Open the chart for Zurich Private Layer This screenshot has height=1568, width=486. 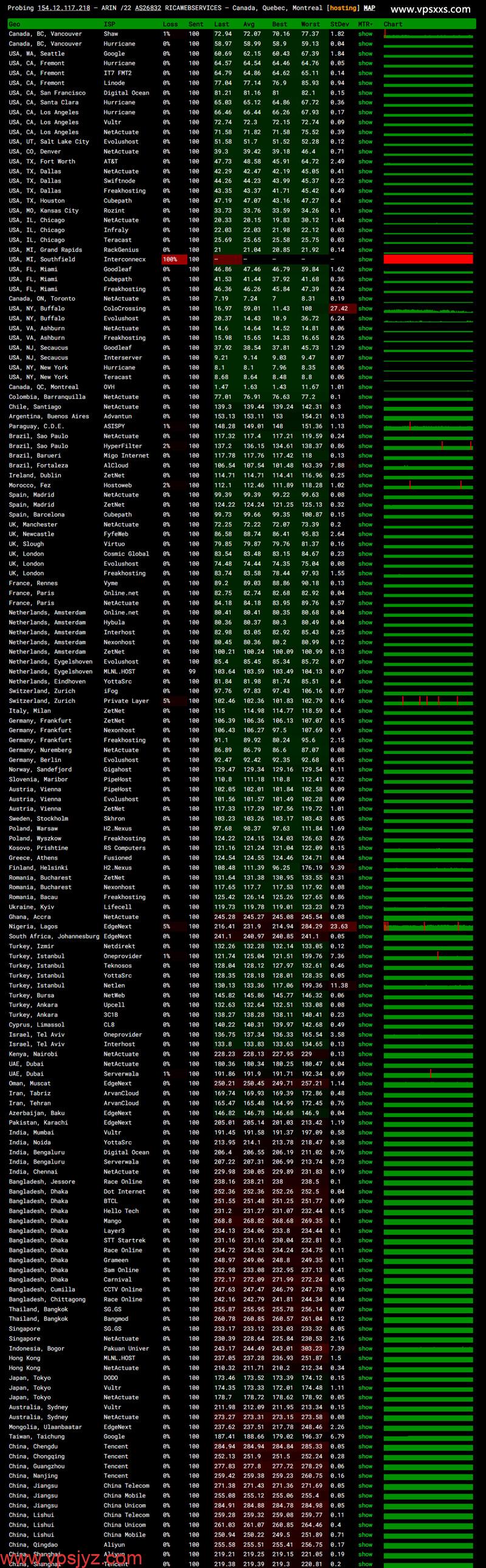(x=428, y=701)
